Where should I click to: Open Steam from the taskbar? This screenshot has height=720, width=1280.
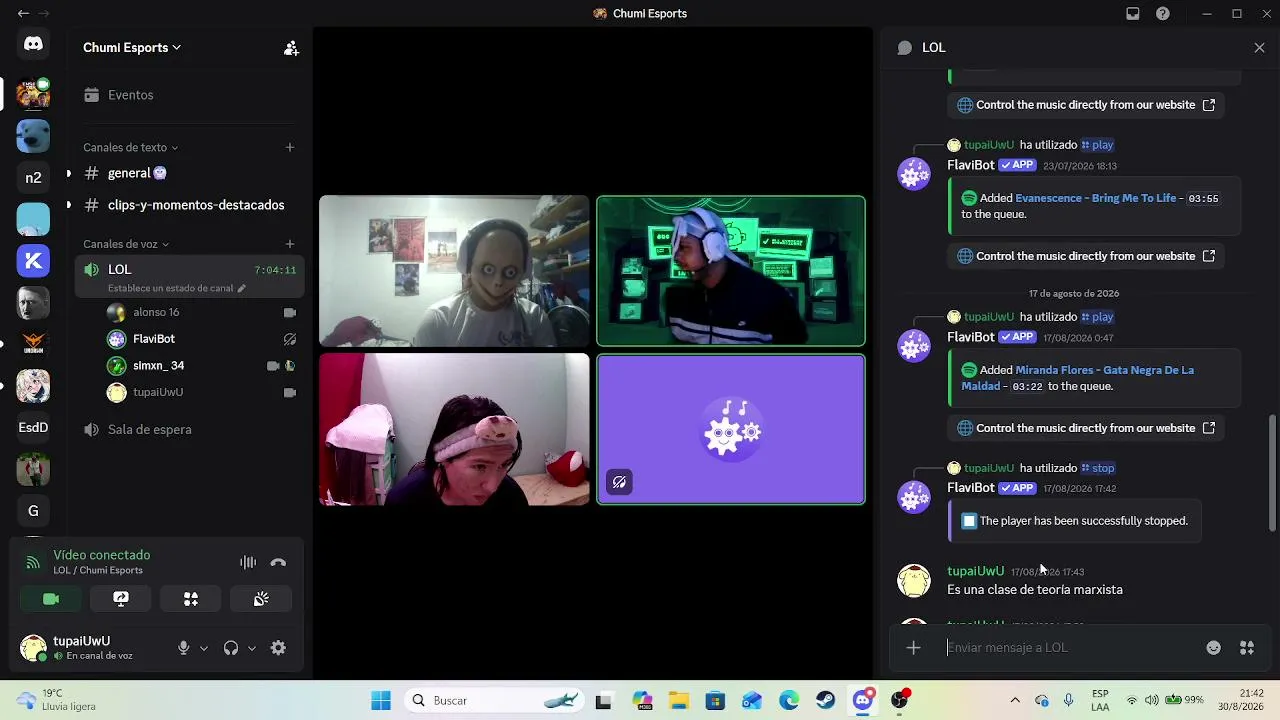click(826, 700)
